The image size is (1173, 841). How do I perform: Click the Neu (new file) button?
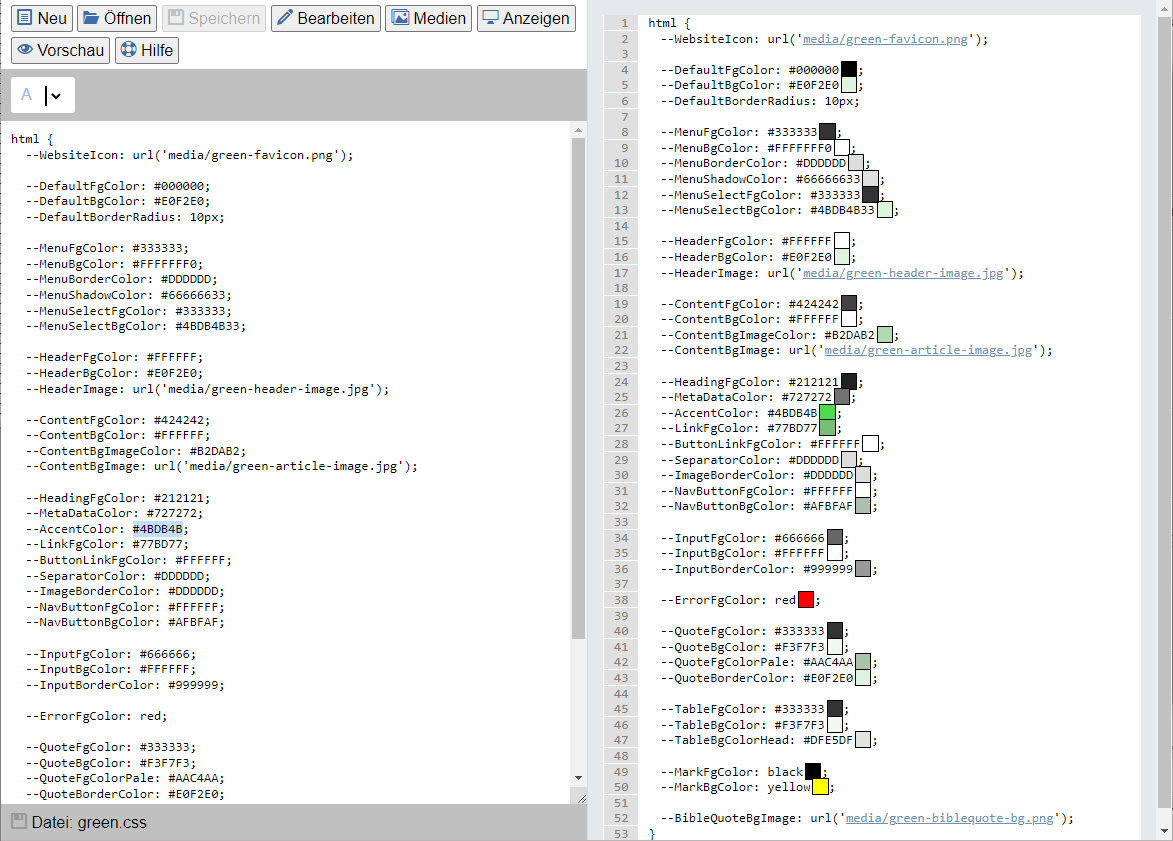tap(41, 18)
